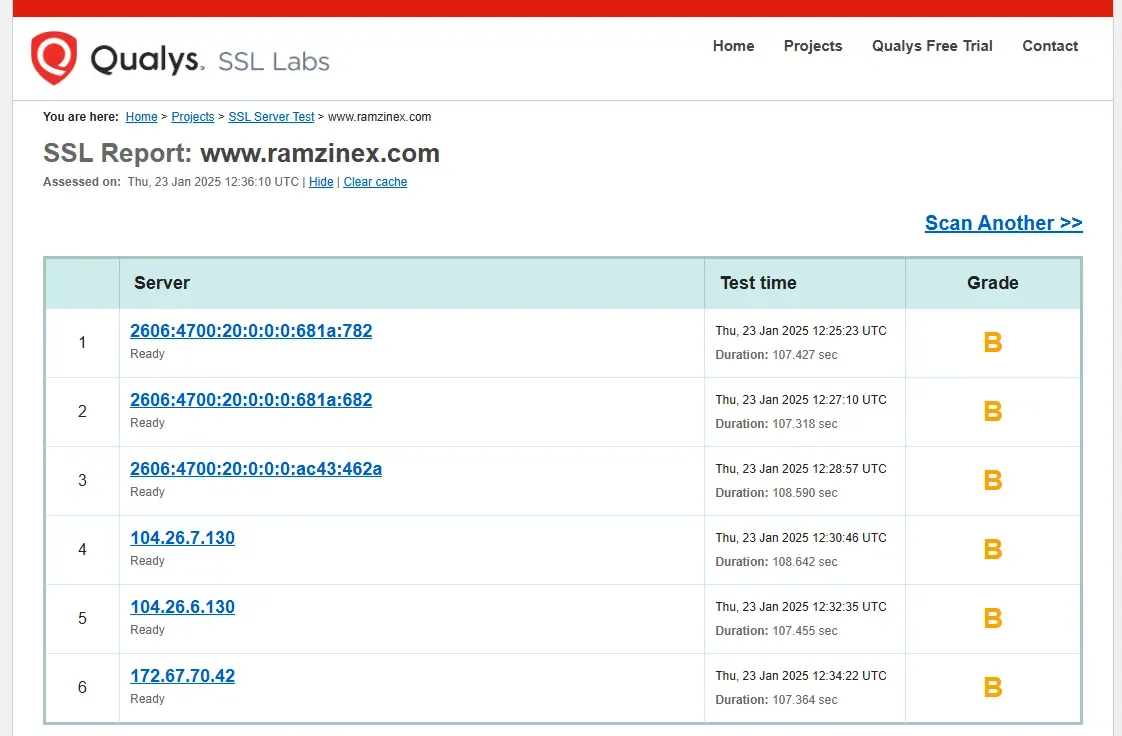Follow the Home breadcrumb link
The width and height of the screenshot is (1122, 736).
pos(141,117)
